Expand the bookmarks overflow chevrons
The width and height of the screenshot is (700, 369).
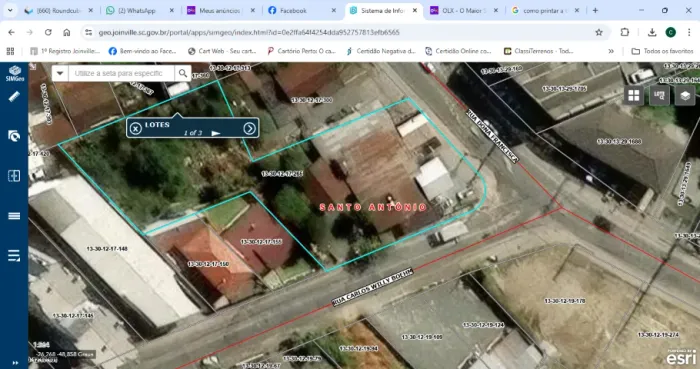611,51
